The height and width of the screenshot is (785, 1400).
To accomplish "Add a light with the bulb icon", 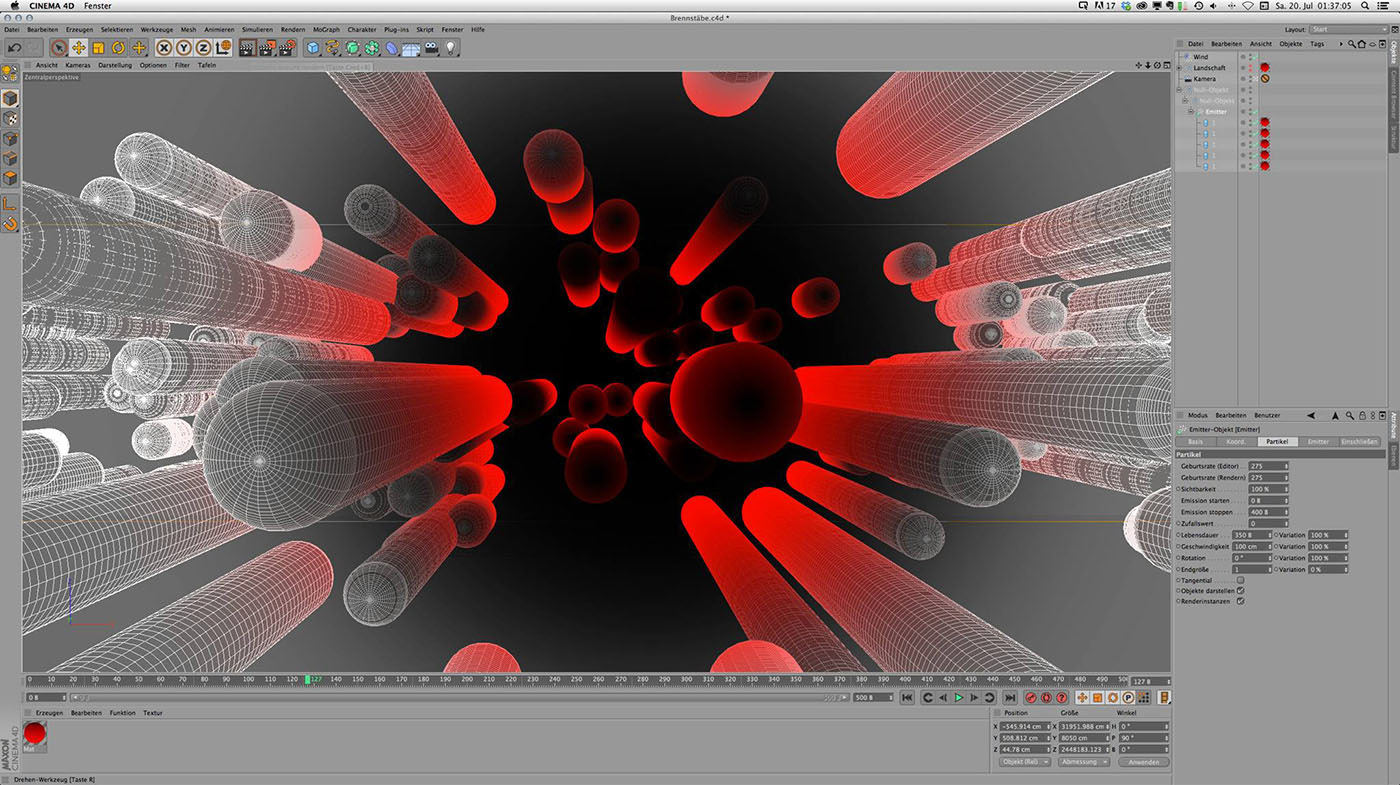I will (451, 47).
